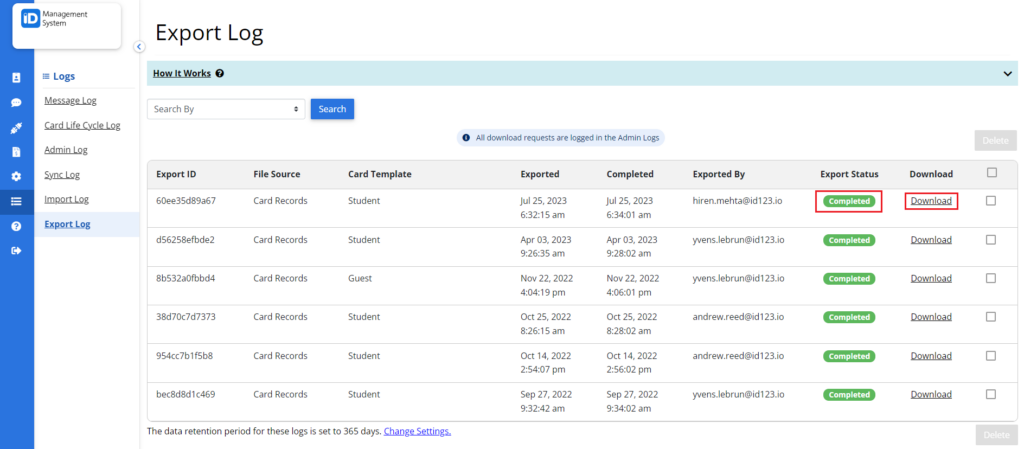Screen dimensions: 1024x449
Task: Open the messages chat bubble sidebar icon
Action: coord(16,102)
